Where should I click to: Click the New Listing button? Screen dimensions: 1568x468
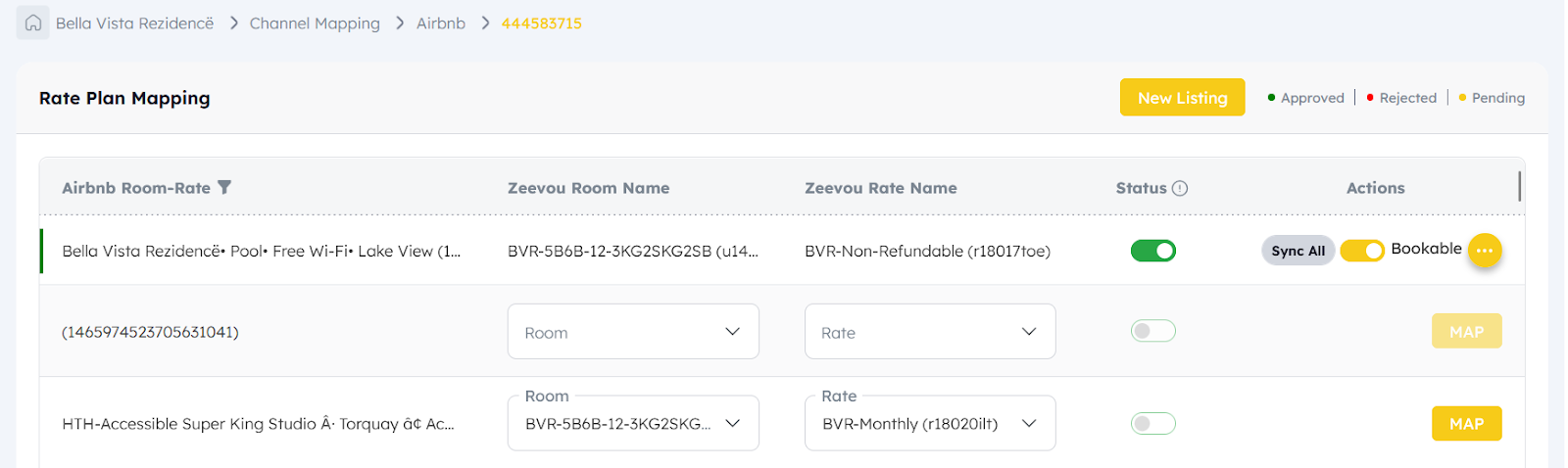1182,97
